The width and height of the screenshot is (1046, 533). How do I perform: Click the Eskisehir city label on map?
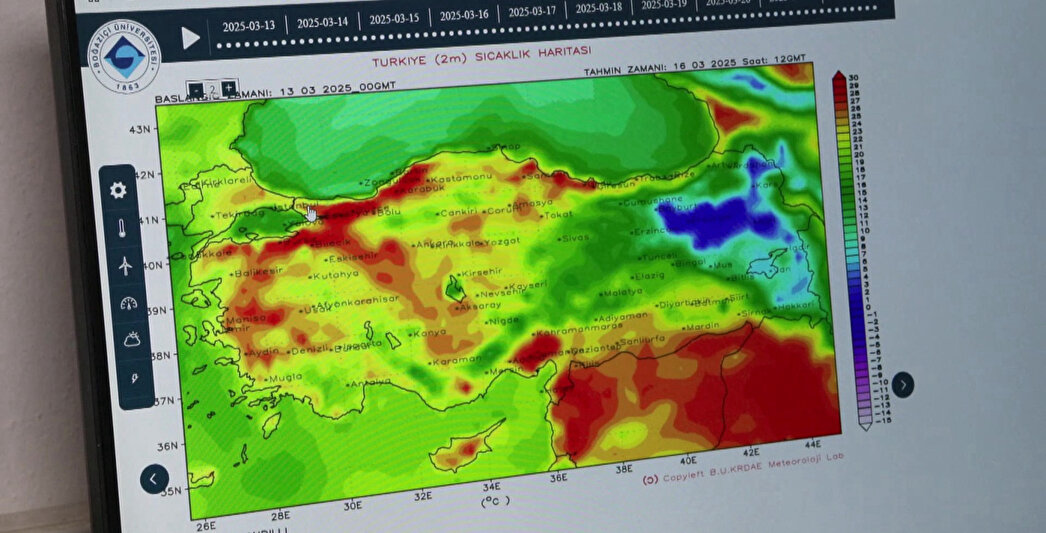pyautogui.click(x=351, y=257)
